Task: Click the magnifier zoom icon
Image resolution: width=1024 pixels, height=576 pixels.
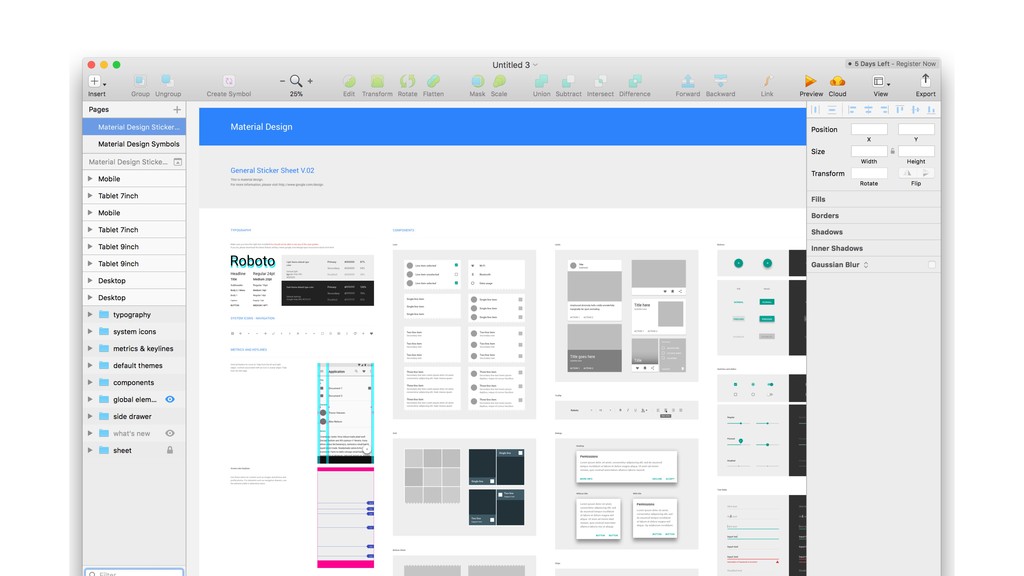Action: point(296,81)
